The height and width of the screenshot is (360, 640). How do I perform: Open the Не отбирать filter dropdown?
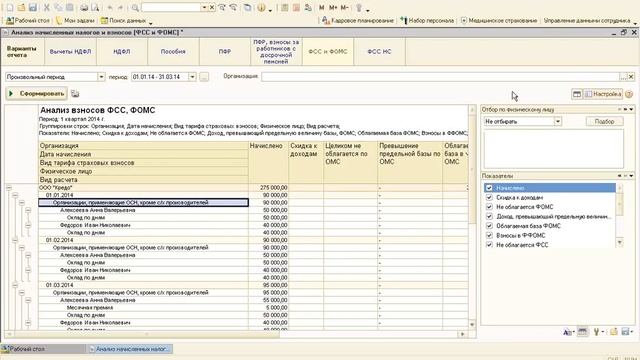[x=558, y=121]
